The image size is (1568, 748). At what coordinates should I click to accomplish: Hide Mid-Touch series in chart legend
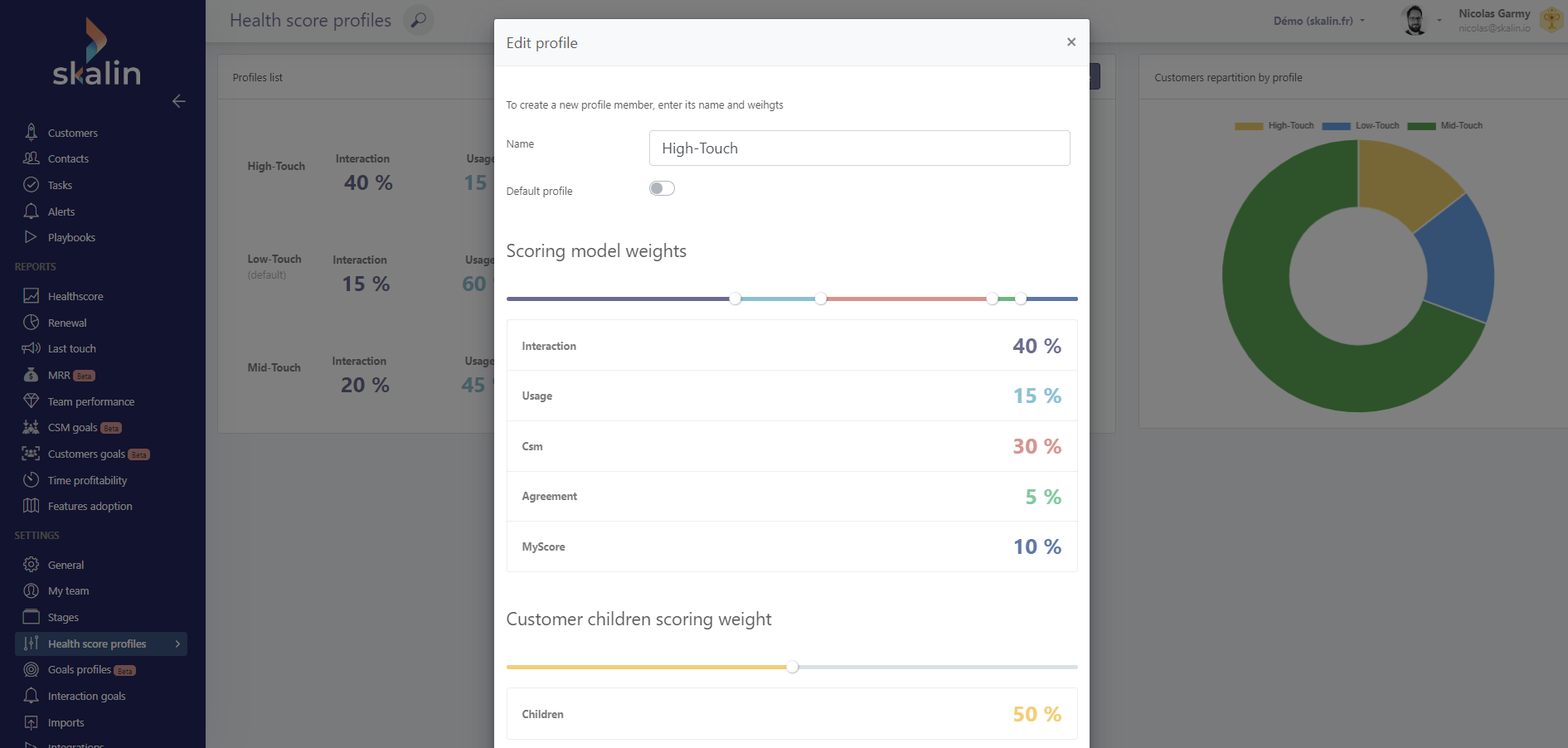pos(1445,126)
